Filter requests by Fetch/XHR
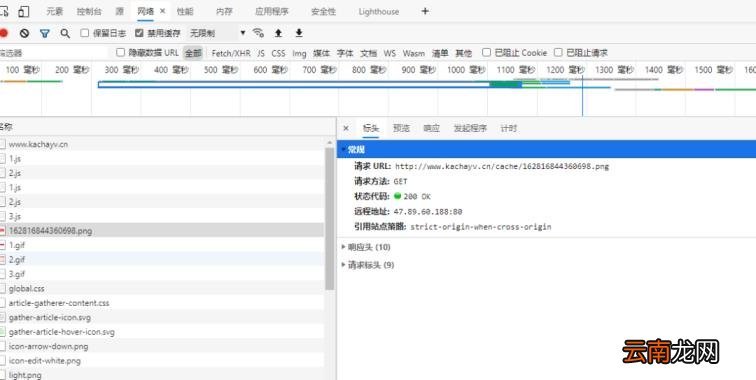Screen dimensions: 756x380 pyautogui.click(x=231, y=53)
